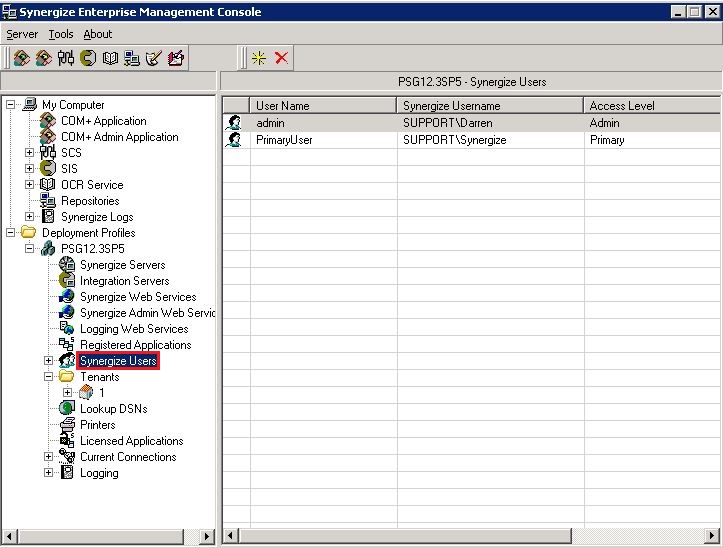Click the OCR Service book toolbar icon
723x548 pixels.
coord(110,58)
